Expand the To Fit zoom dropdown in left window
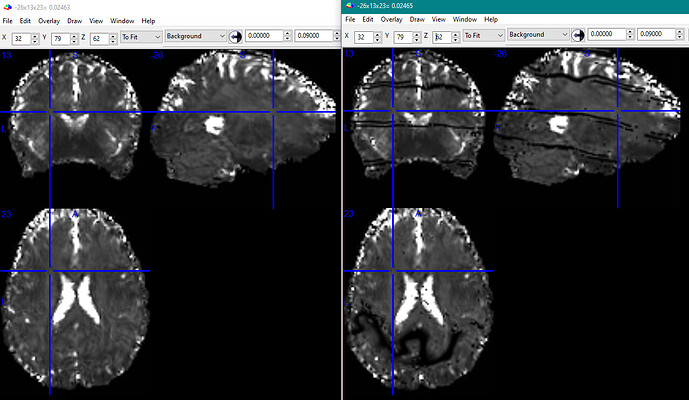Viewport: 689px width, 400px height. 141,37
